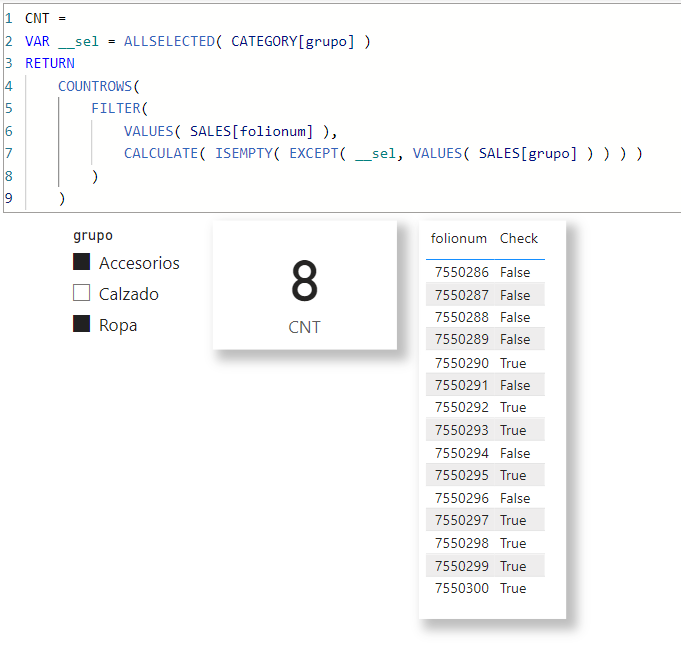Click CALCULATE function in the formula
The image size is (681, 662).
coord(161,153)
